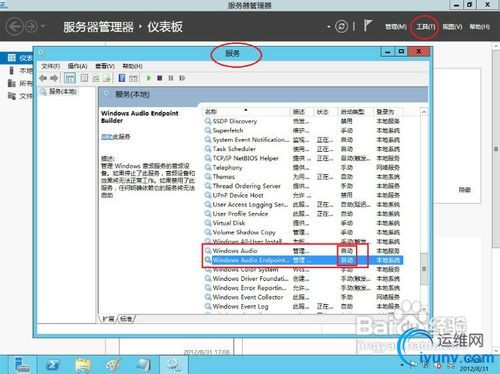Viewport: 500px width, 374px height.
Task: Switch to the 扩展 tab at bottom
Action: (108, 319)
